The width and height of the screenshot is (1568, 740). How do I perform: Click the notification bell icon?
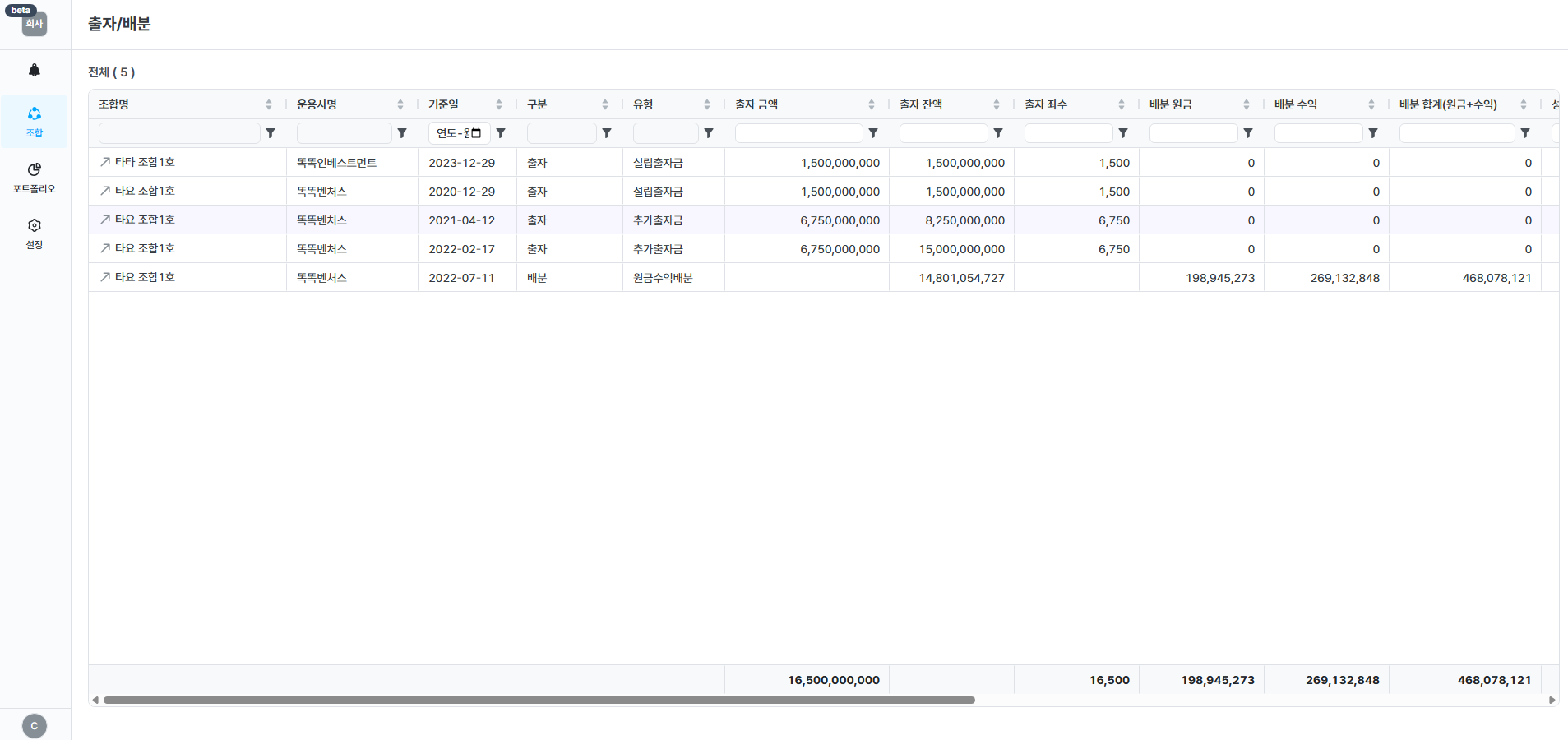point(35,70)
